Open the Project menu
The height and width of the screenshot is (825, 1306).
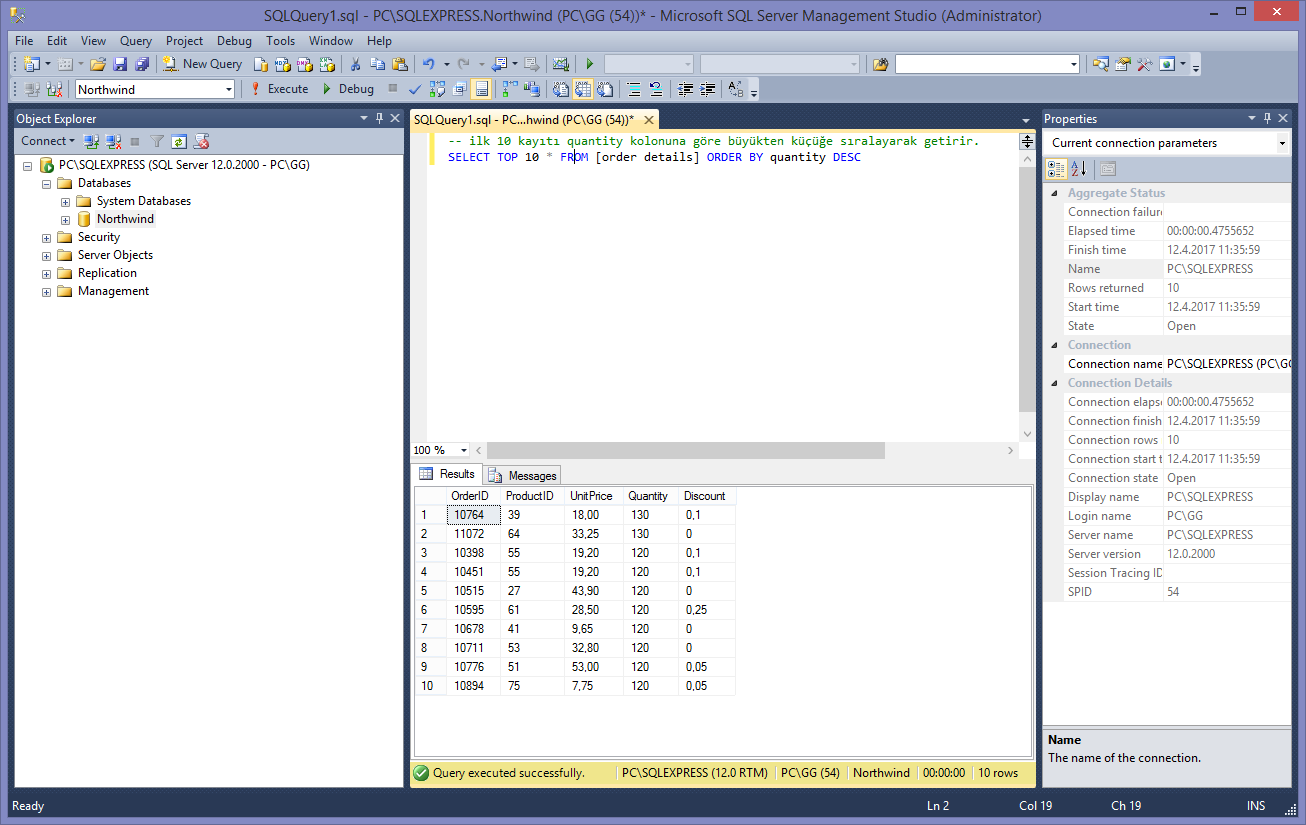(184, 41)
